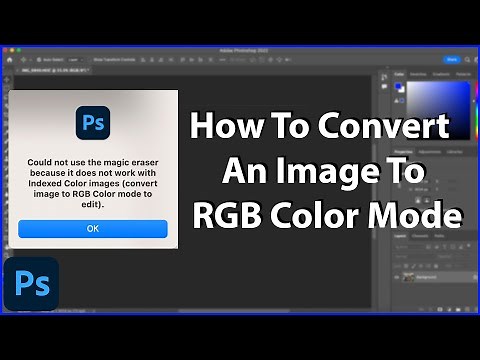Image resolution: width=480 pixels, height=360 pixels.
Task: Click the blue Share button
Action: click(x=452, y=60)
